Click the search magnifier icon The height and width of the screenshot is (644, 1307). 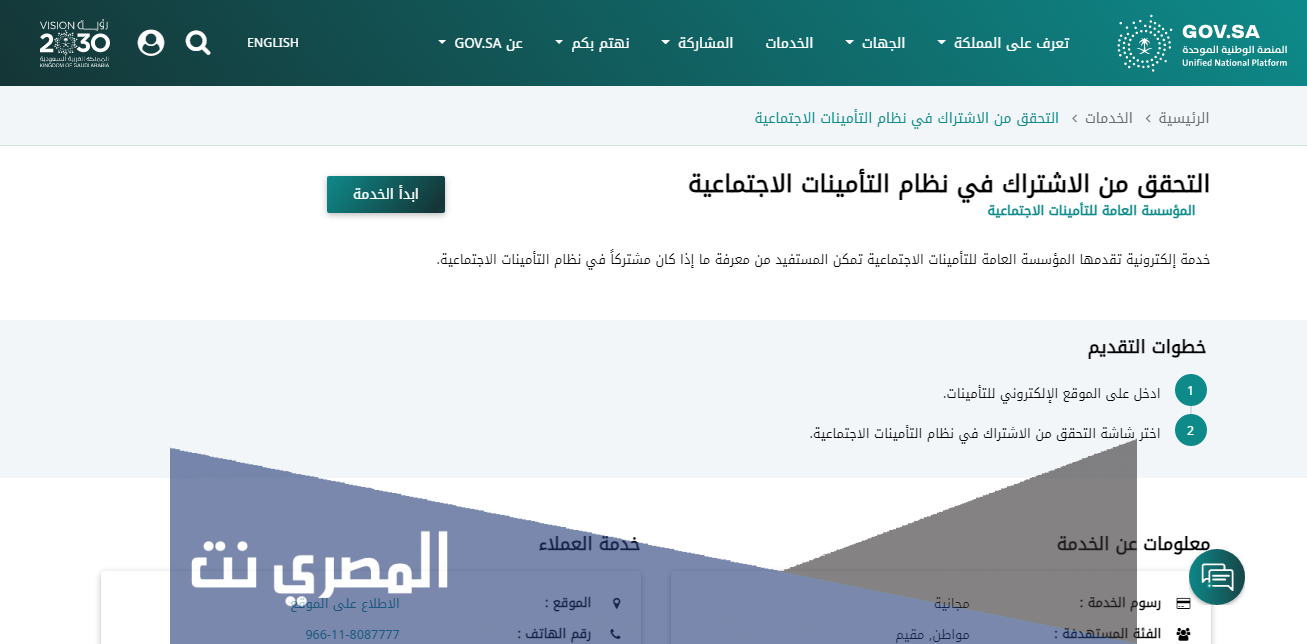click(198, 43)
